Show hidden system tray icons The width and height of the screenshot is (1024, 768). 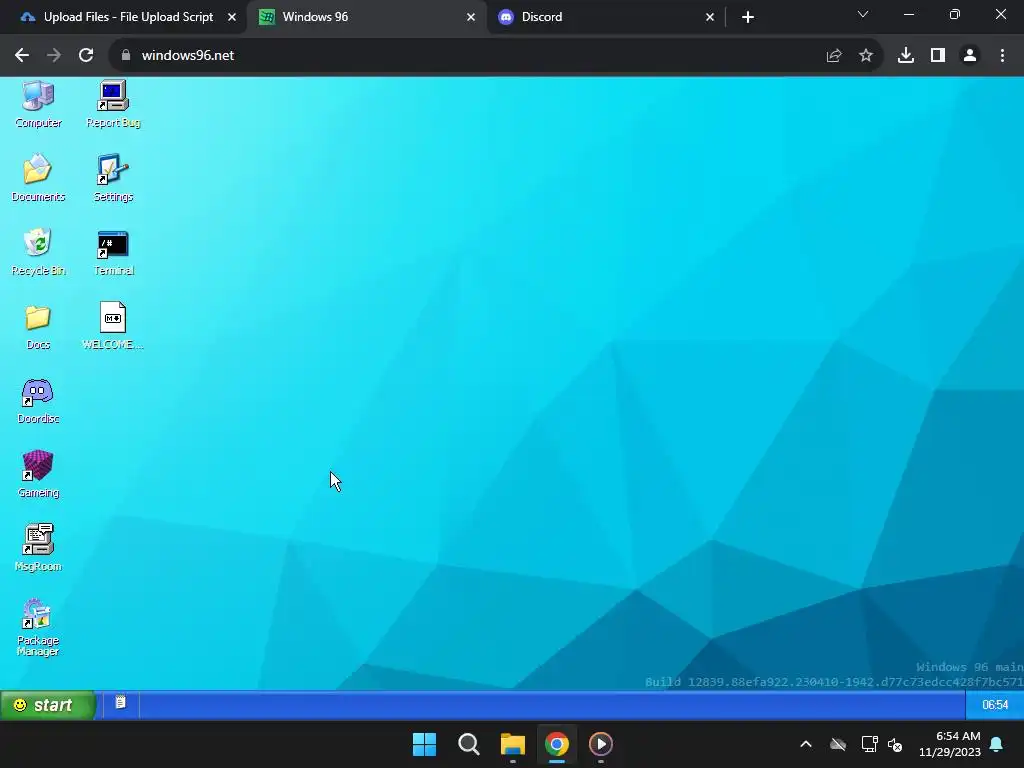click(806, 744)
